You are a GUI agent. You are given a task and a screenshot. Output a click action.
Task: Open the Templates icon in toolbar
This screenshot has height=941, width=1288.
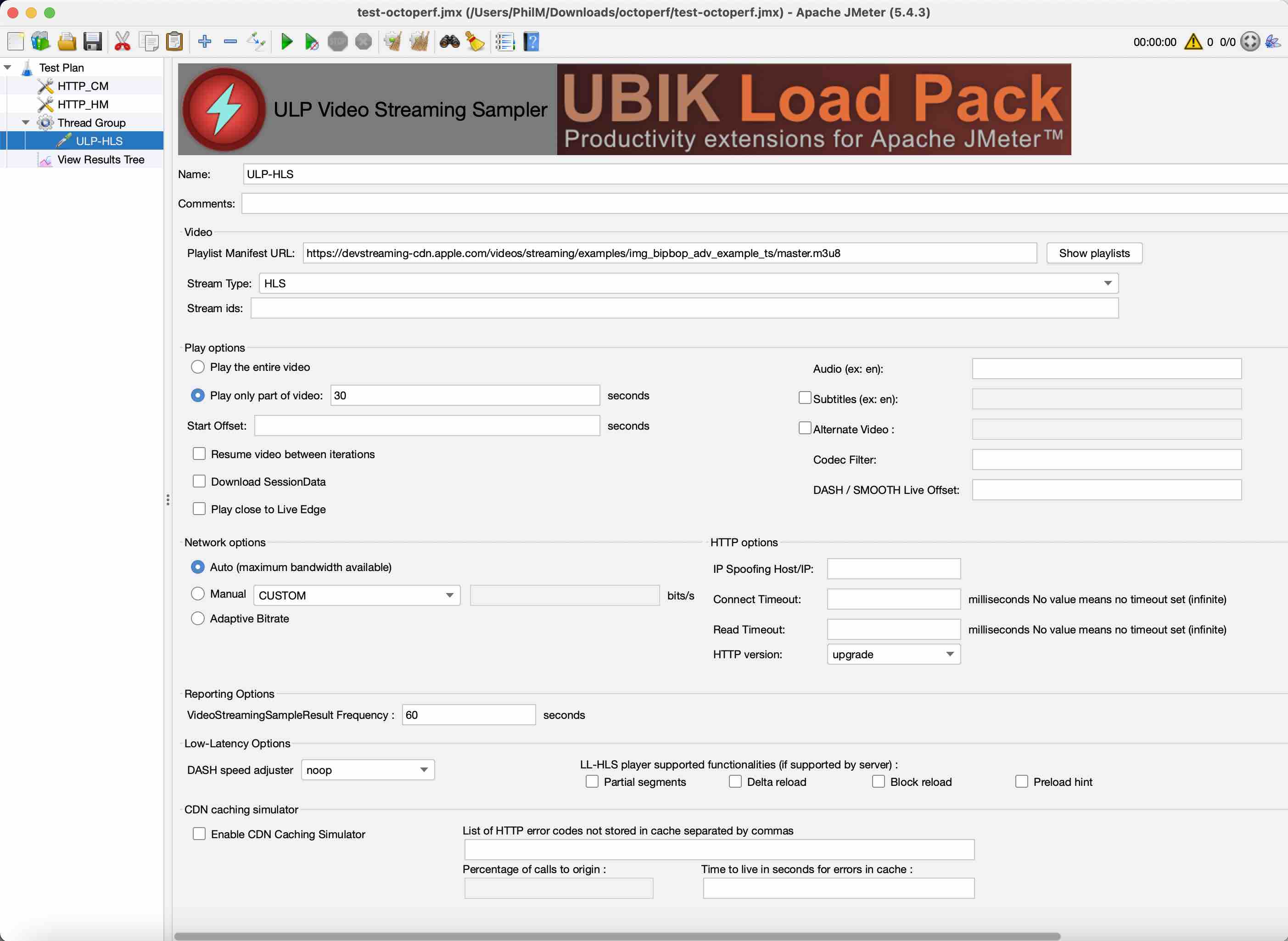(40, 42)
